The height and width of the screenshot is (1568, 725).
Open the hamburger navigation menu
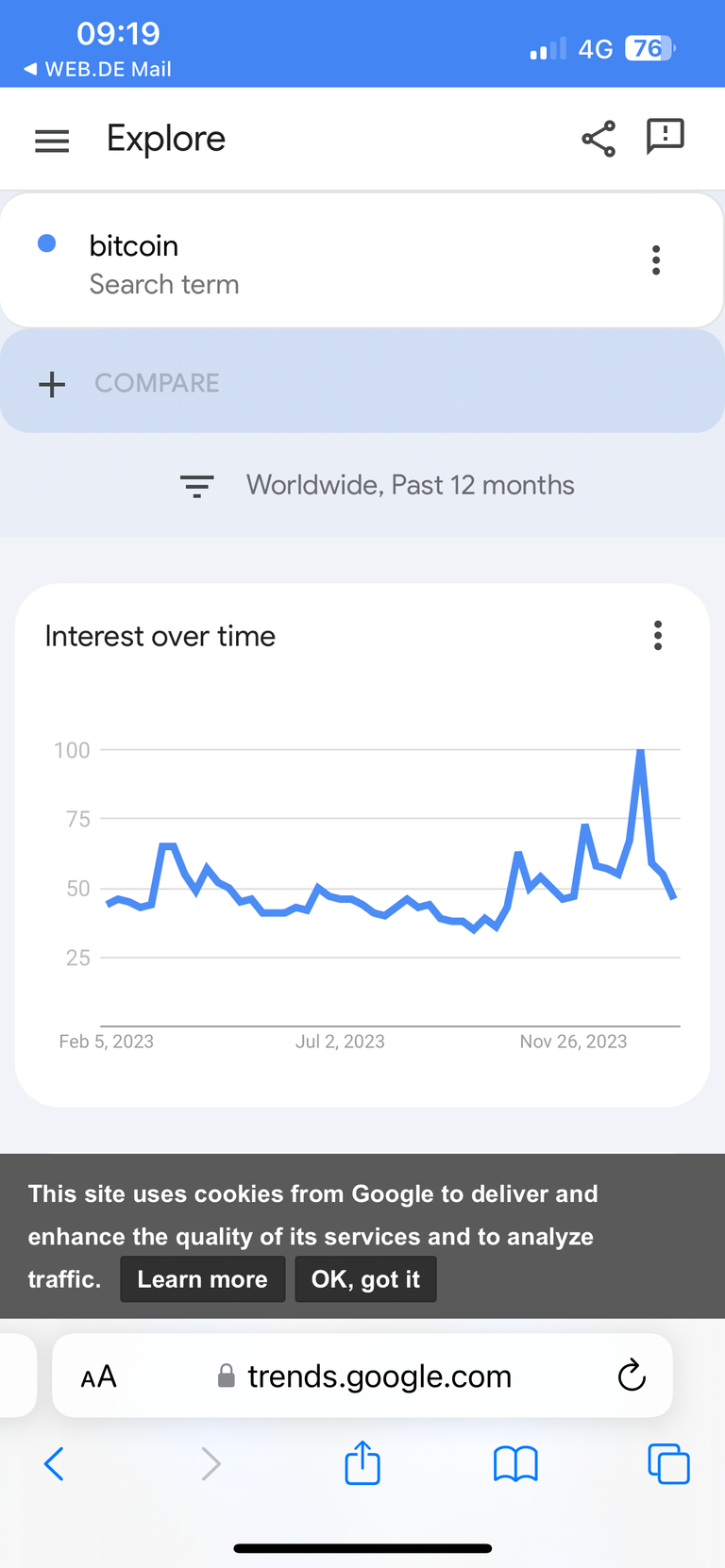point(52,141)
